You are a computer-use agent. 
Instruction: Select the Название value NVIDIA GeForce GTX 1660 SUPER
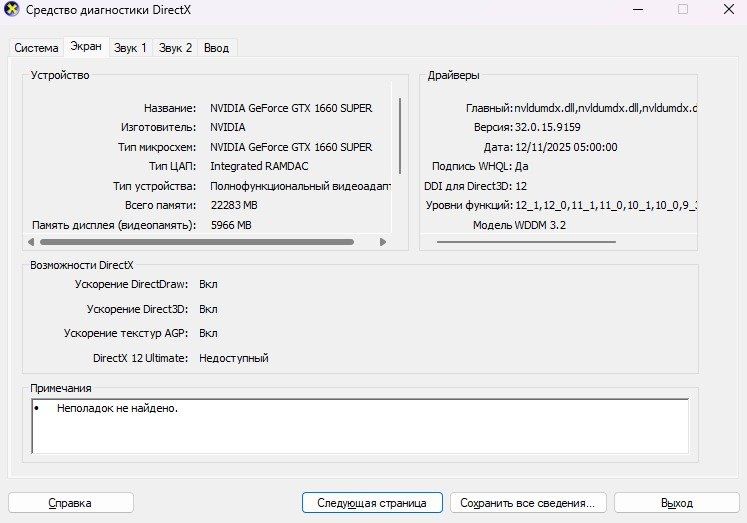tap(291, 108)
